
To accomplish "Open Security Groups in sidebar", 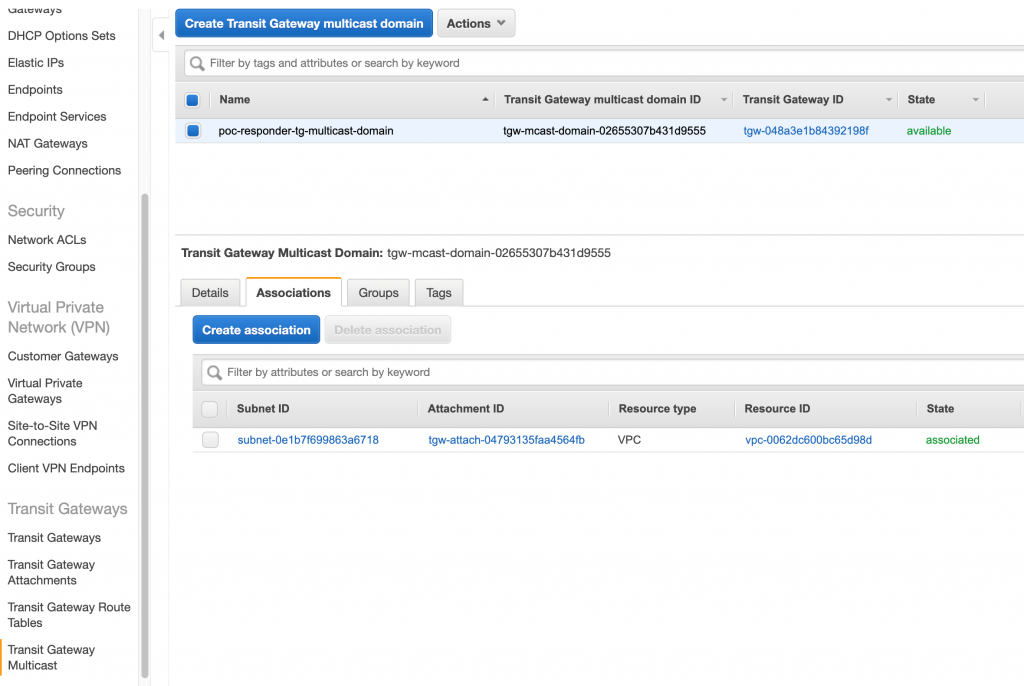I will coord(52,267).
